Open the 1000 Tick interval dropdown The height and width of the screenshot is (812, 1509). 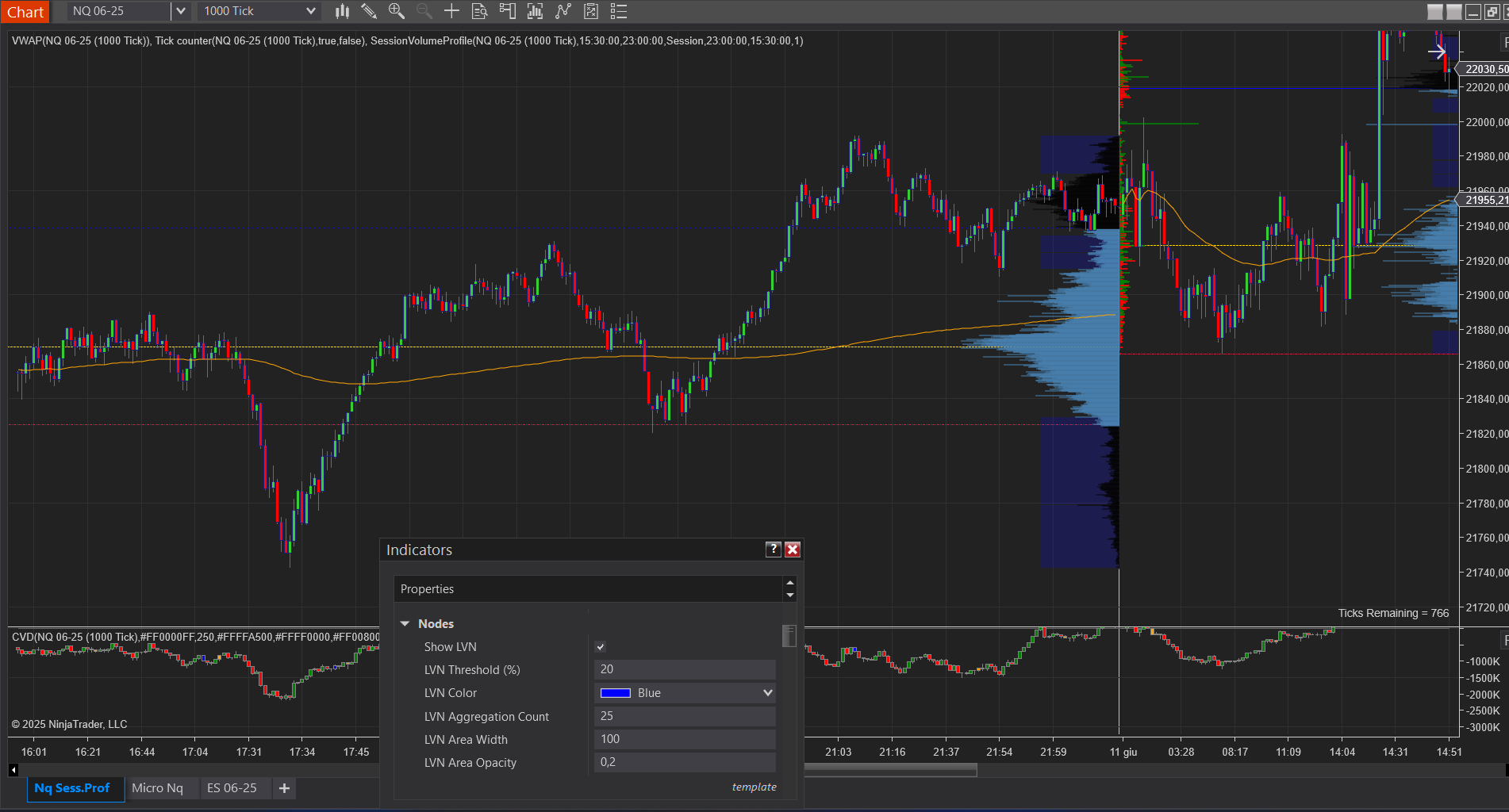(311, 11)
